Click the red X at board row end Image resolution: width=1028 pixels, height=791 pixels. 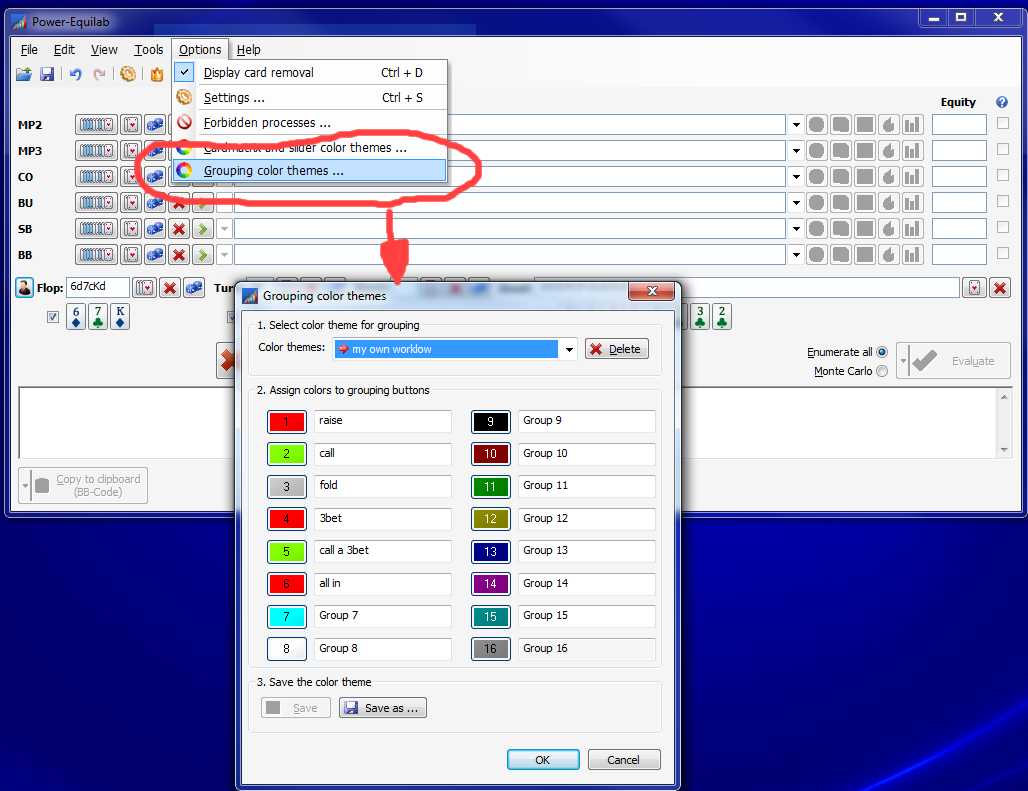999,288
